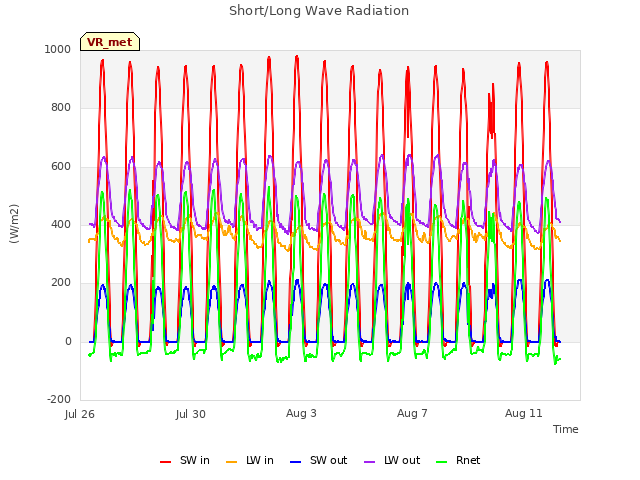Click the 200 y-axis tick label
640x480 pixels.
(x=61, y=282)
